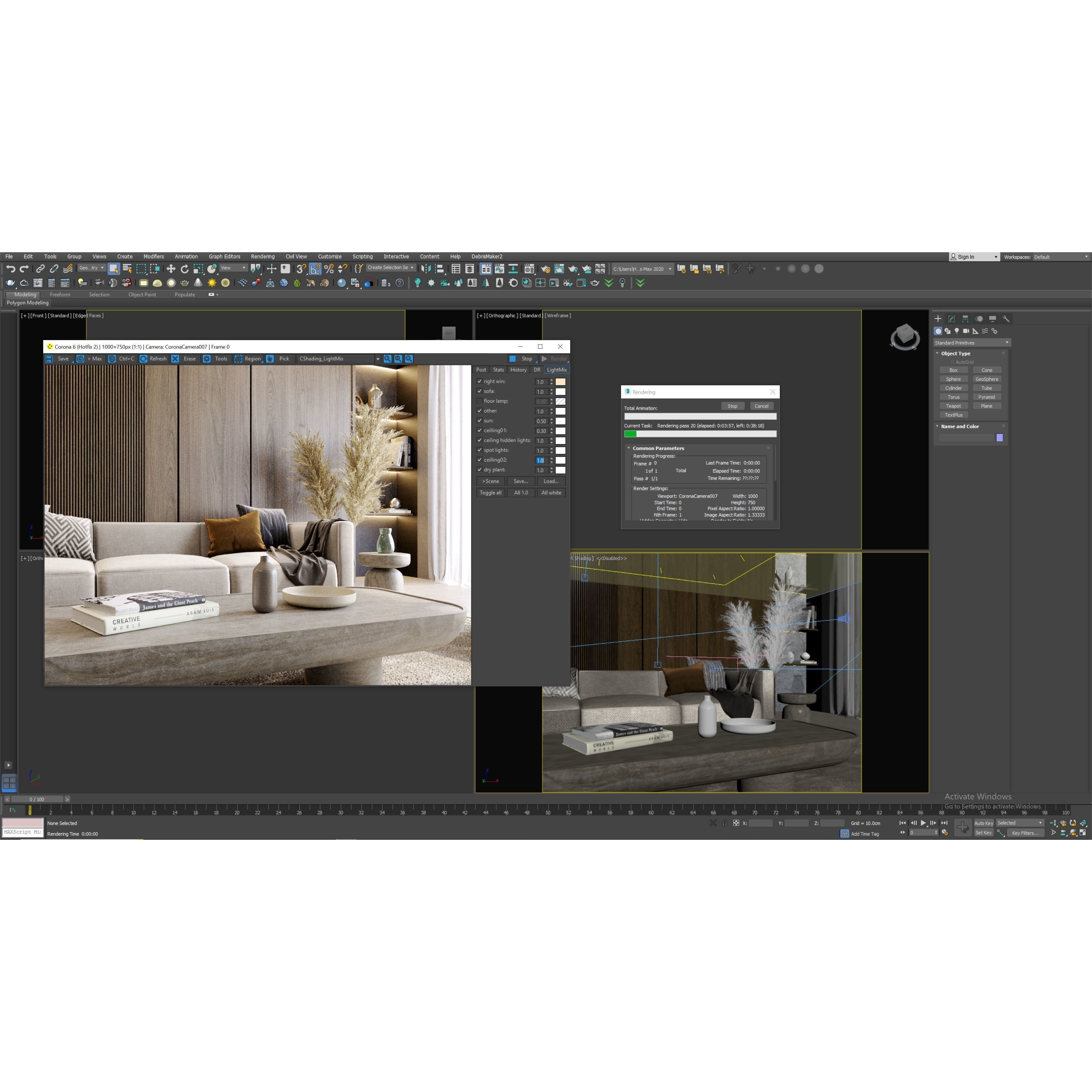Select the Select and Move tool

coord(171,268)
